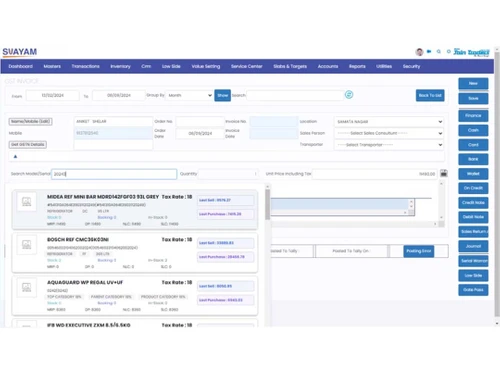Open the Accounts menu
This screenshot has height=375, width=500.
pos(328,66)
